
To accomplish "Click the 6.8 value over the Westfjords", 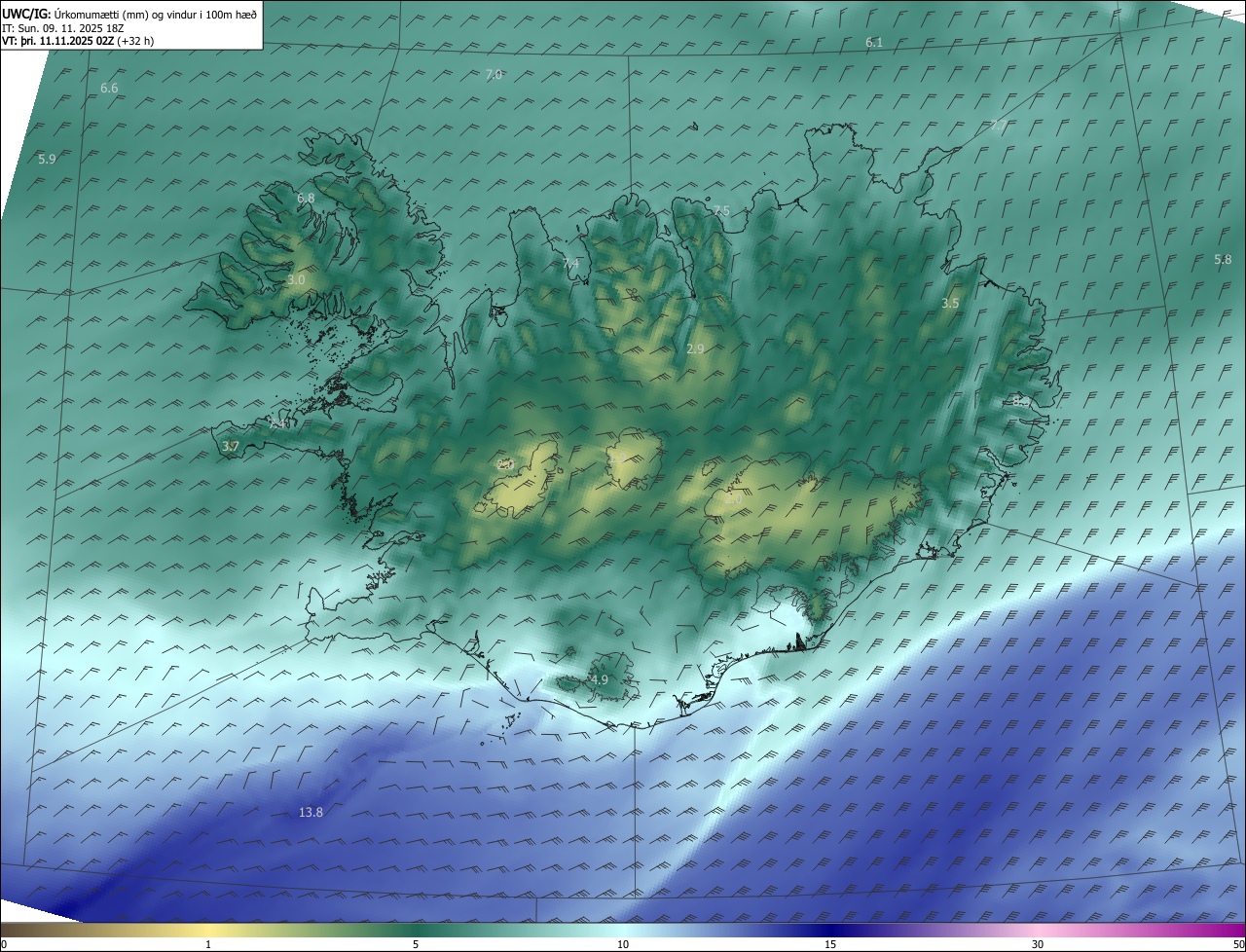I will point(306,199).
